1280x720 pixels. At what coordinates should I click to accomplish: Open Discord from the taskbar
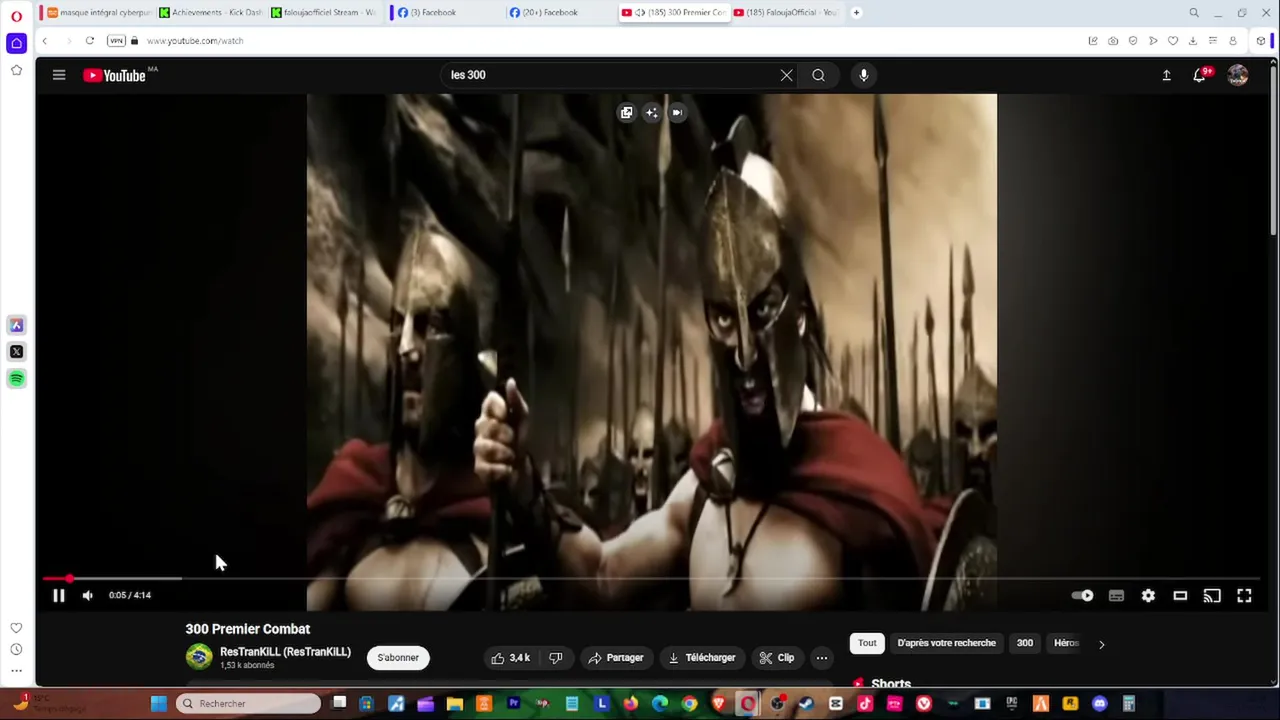point(1100,704)
